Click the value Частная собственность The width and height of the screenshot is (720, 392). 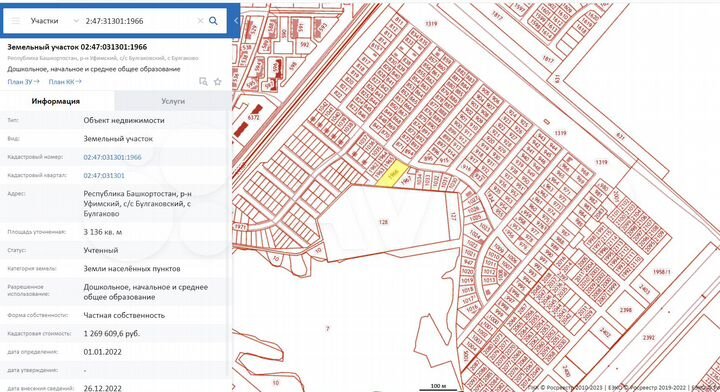coord(124,315)
